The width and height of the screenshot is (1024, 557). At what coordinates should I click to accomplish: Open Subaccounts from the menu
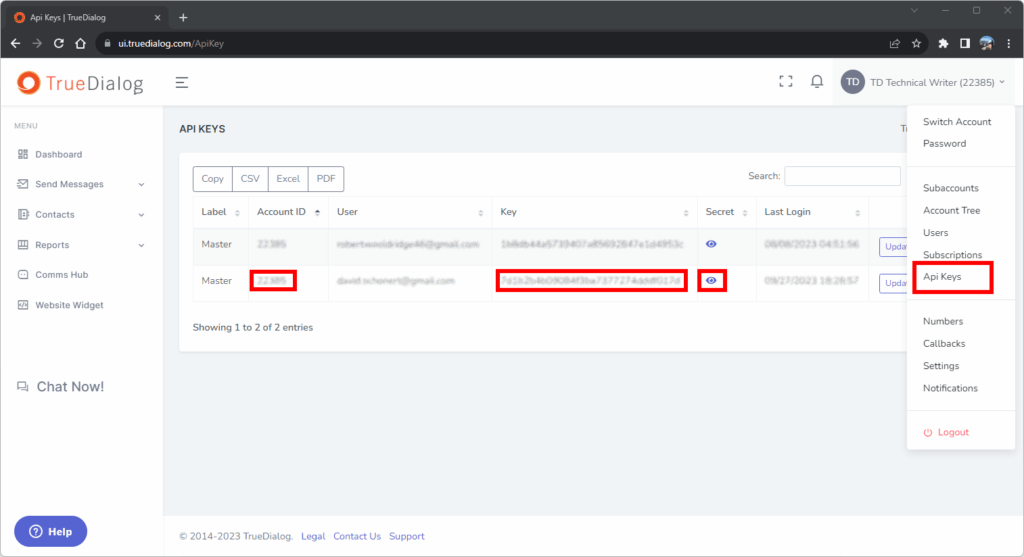[x=951, y=188]
